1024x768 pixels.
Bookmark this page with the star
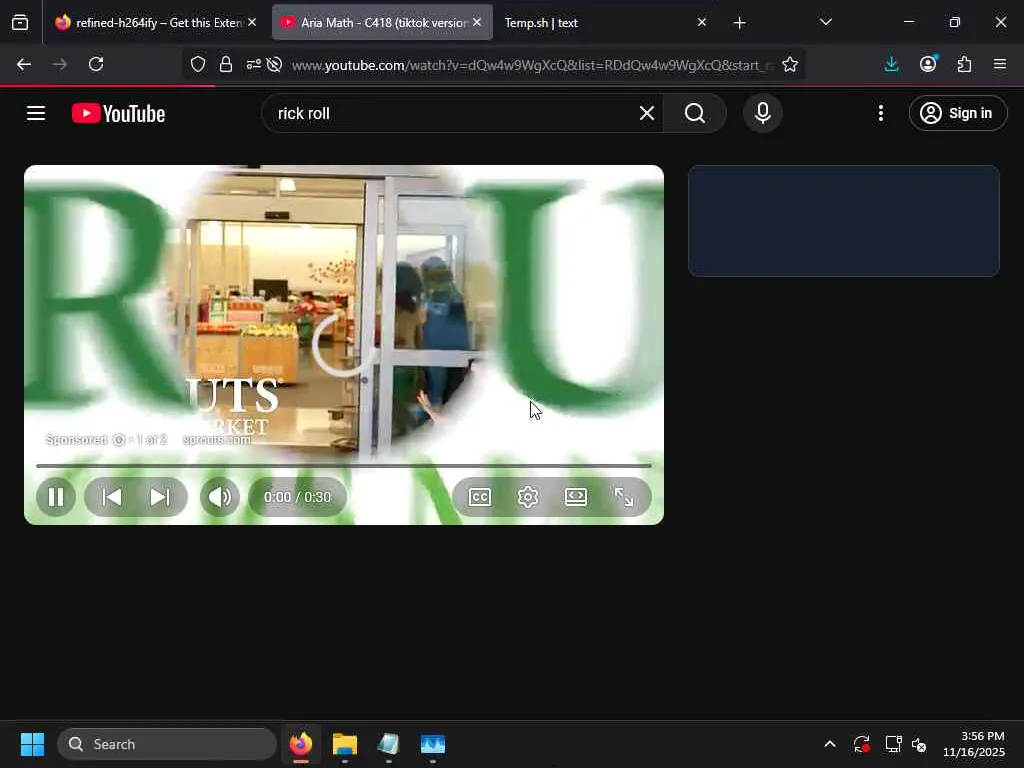pyautogui.click(x=790, y=64)
